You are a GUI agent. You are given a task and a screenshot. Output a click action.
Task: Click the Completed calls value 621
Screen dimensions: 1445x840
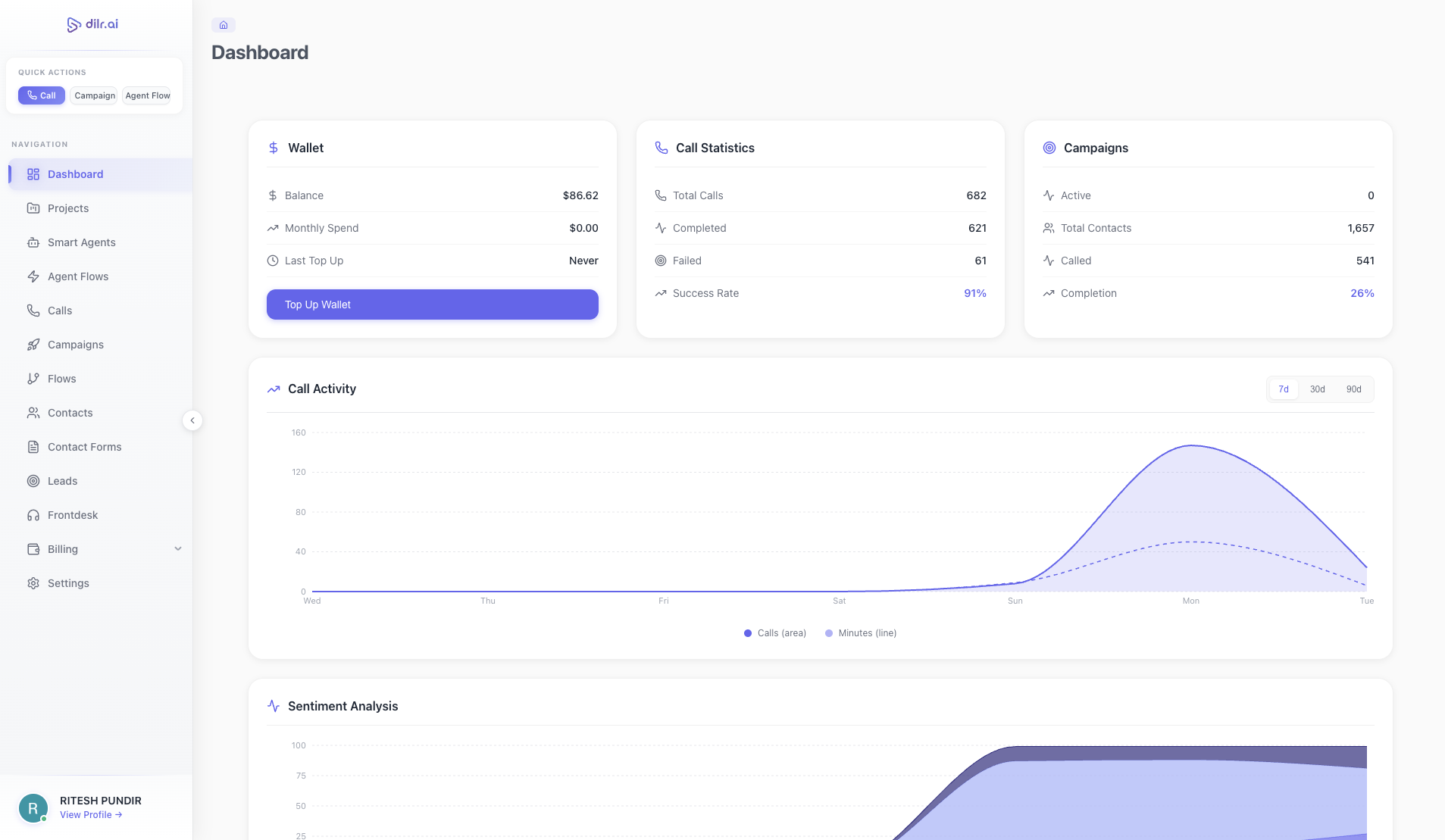coord(977,228)
